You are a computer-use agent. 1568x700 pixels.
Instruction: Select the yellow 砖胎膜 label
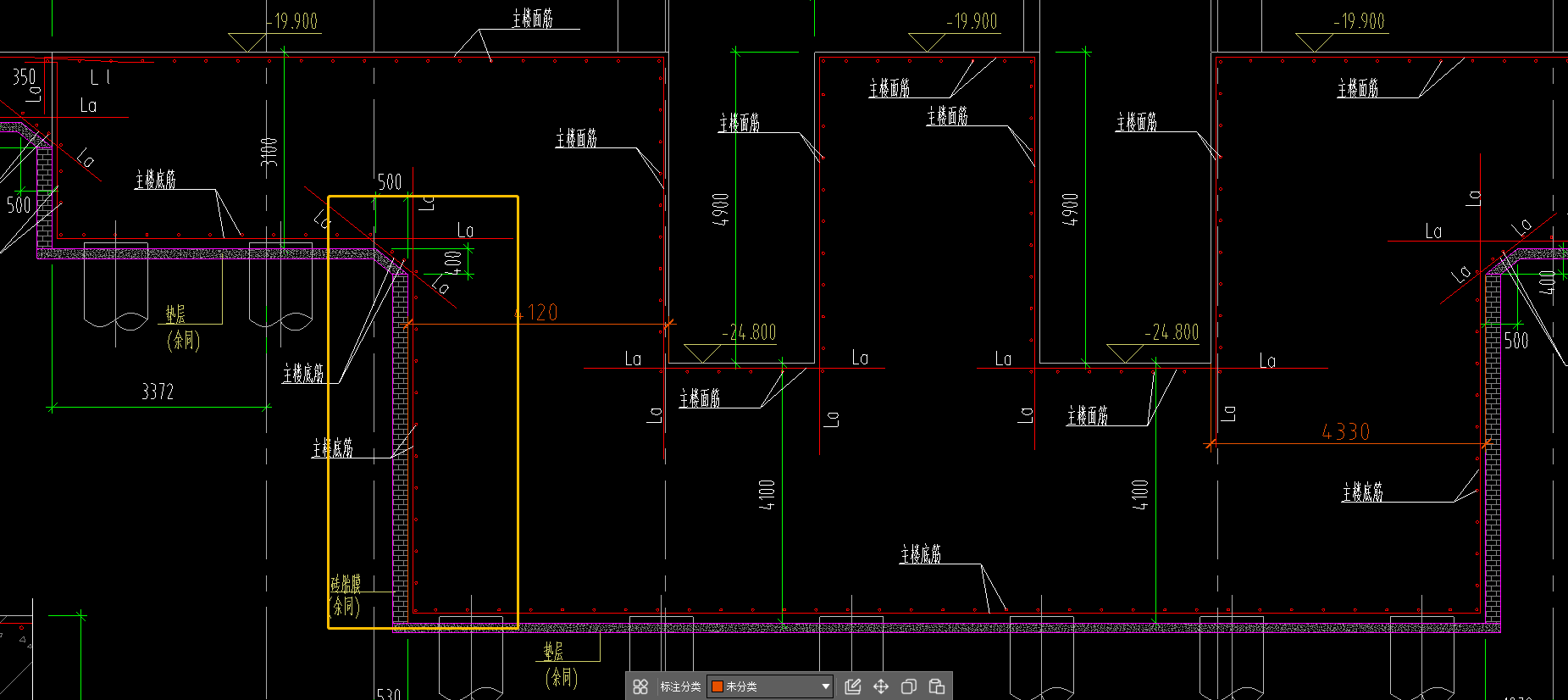tap(346, 583)
